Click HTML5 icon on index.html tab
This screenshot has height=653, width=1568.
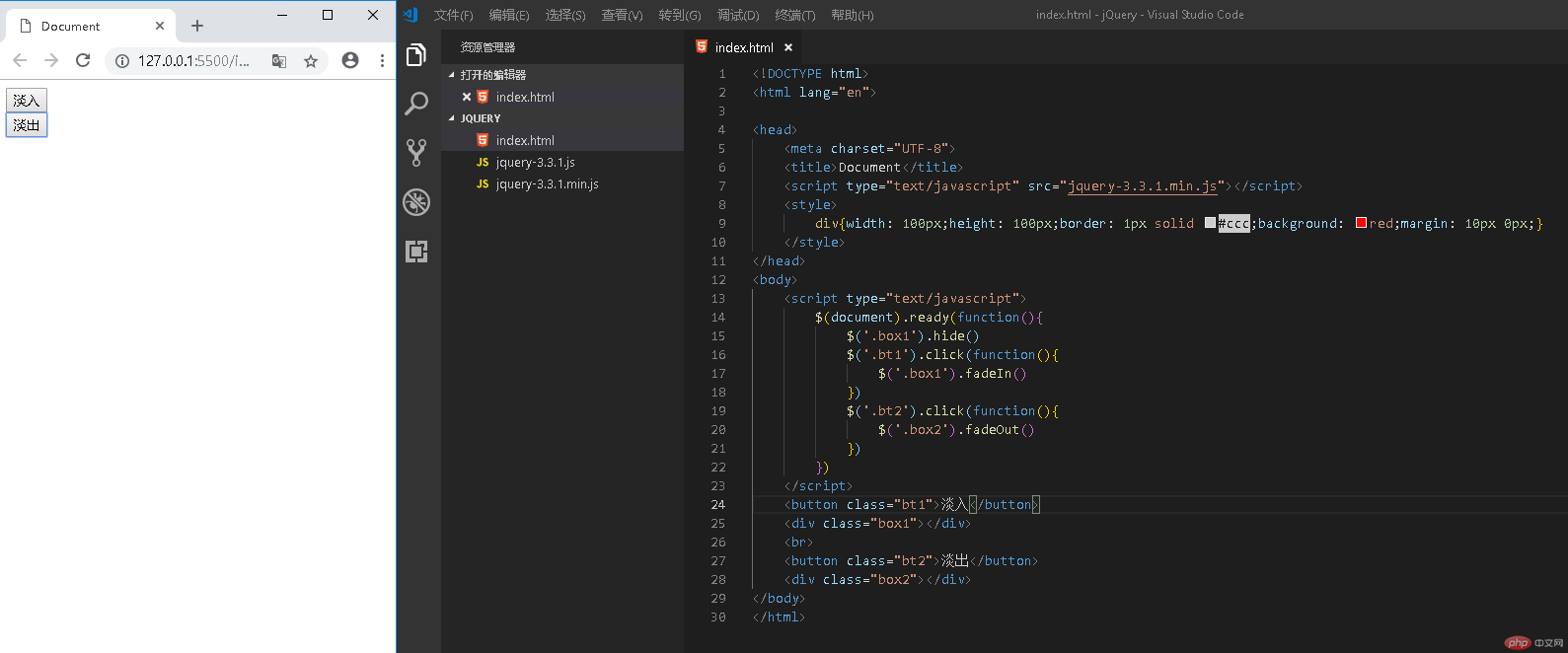(702, 46)
